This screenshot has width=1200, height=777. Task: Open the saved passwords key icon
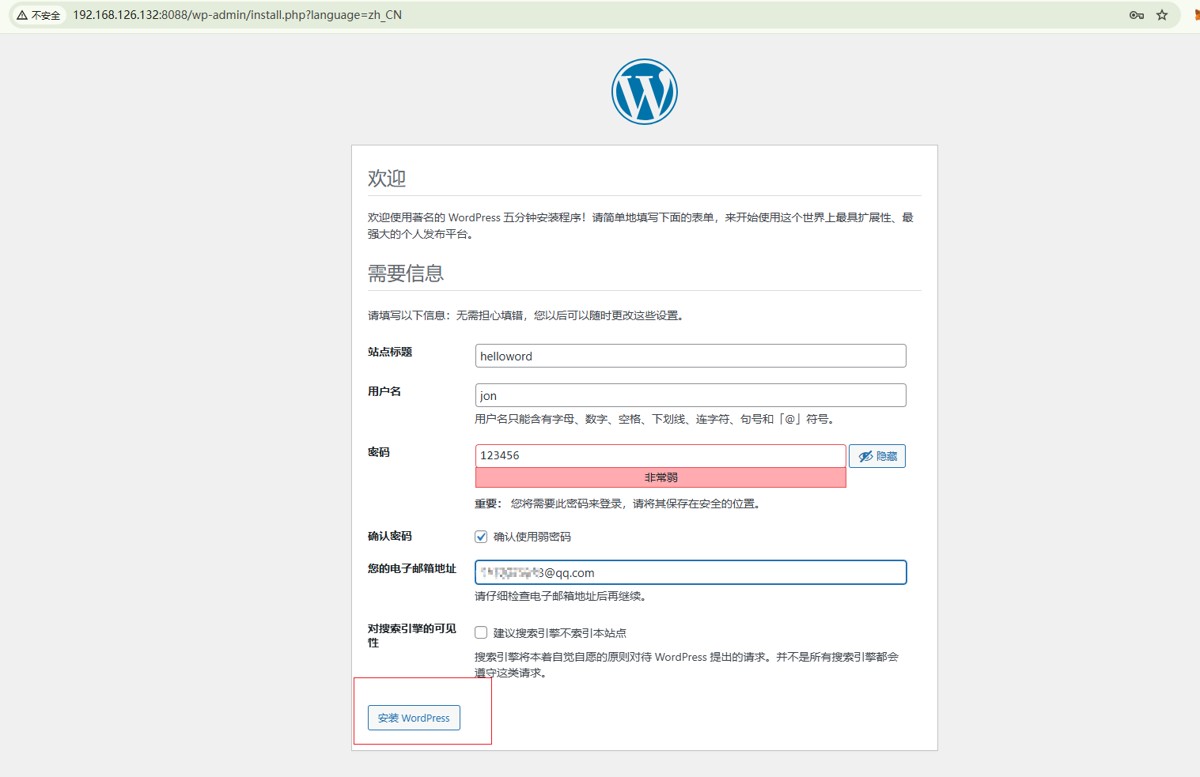click(x=1136, y=15)
